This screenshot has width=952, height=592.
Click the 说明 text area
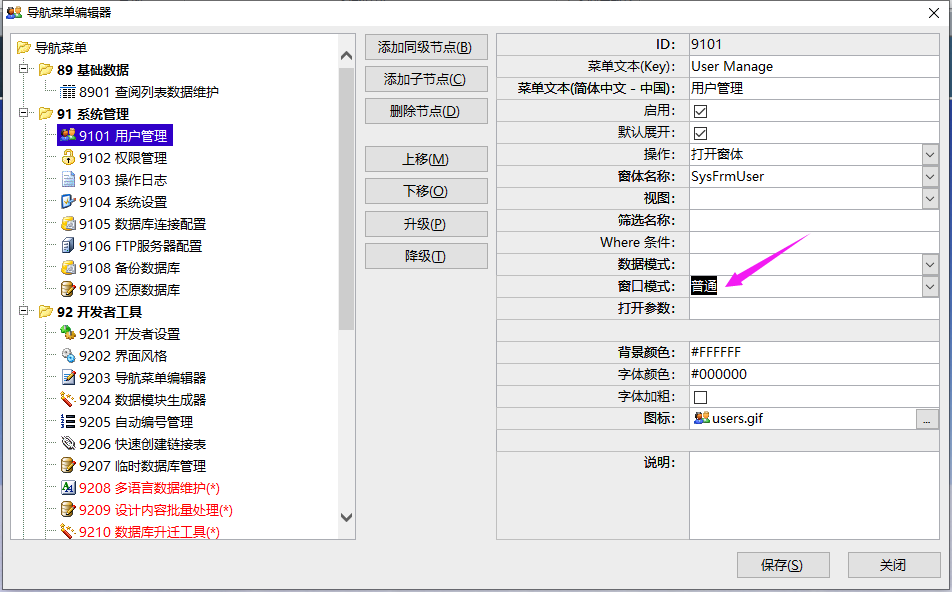click(x=814, y=495)
